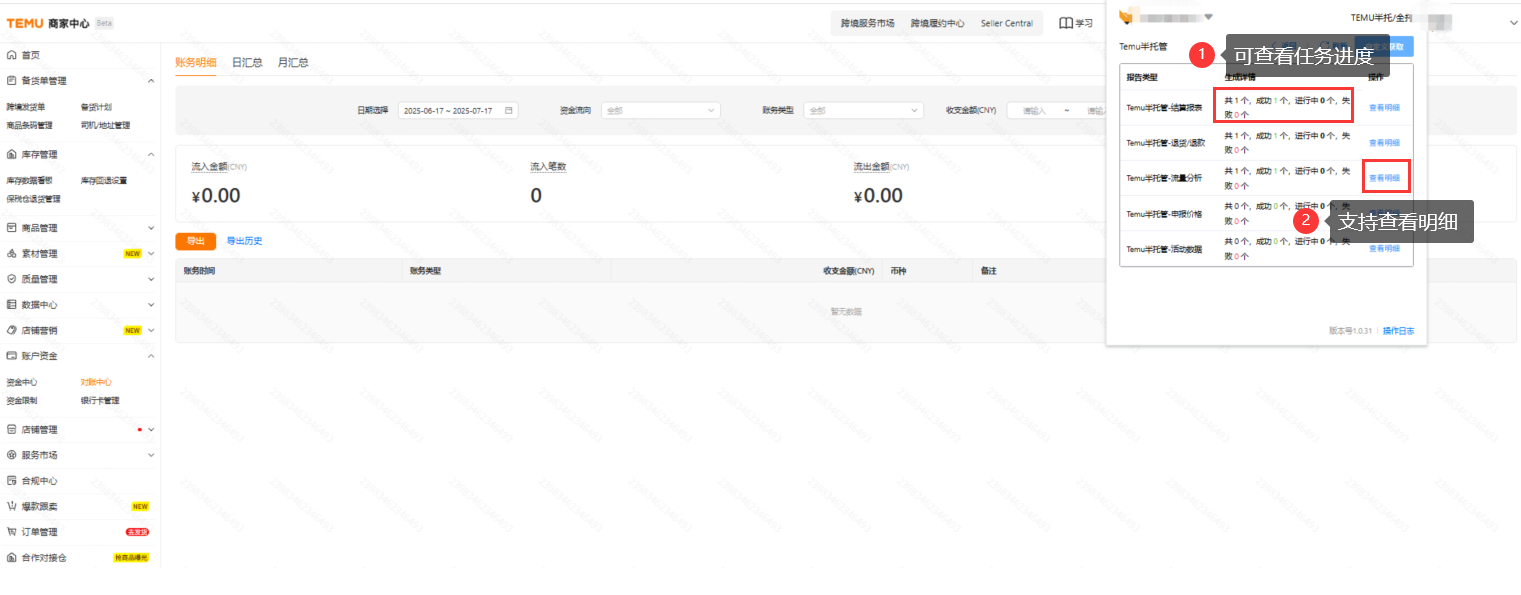Click the 合作对接会 sidebar icon

tap(11, 557)
